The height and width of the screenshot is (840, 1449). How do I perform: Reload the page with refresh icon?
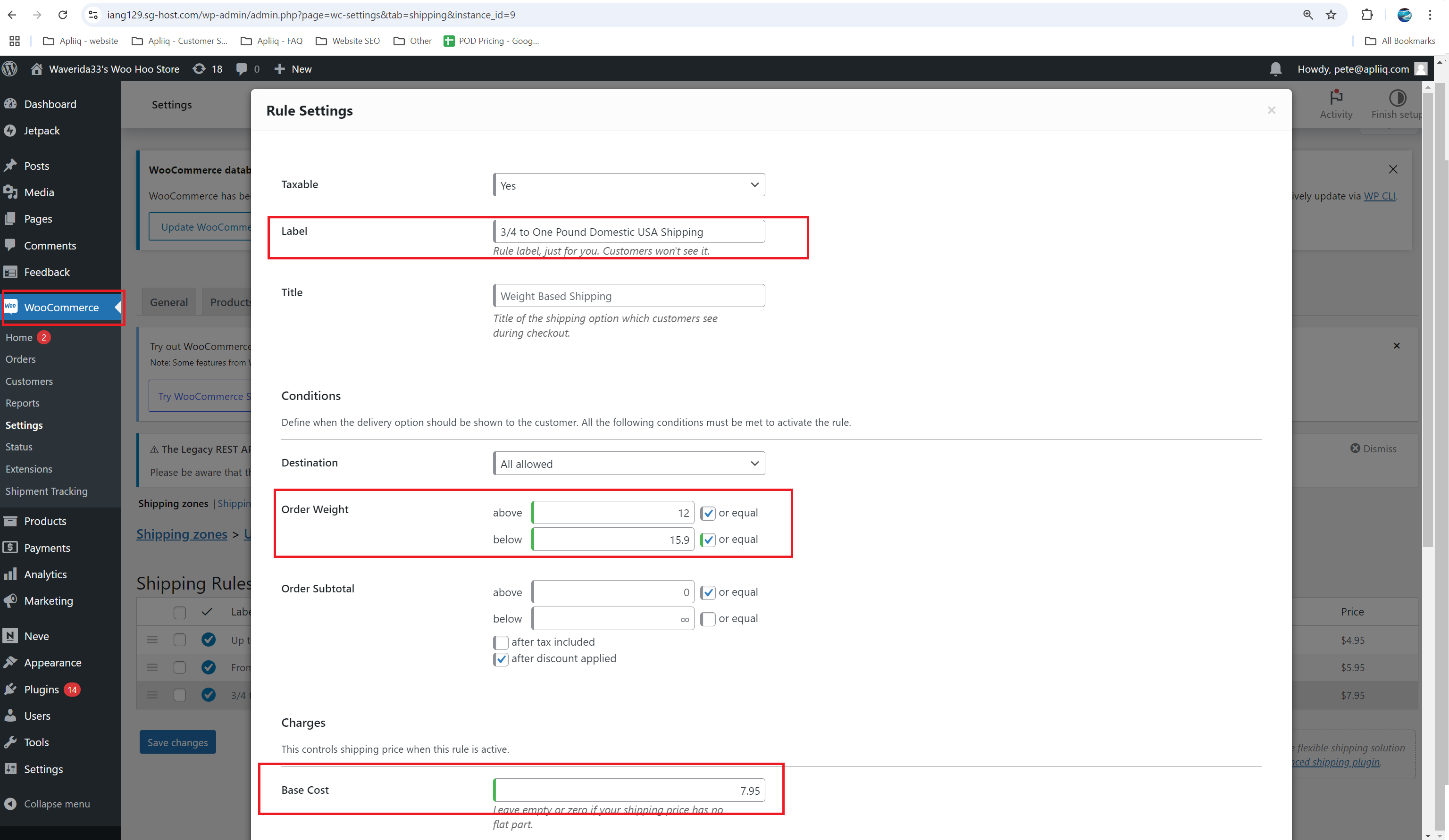63,15
